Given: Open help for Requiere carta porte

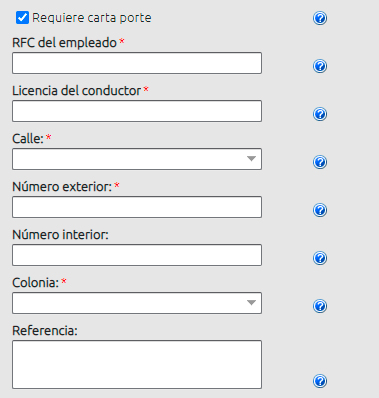Looking at the screenshot, I should click(x=320, y=18).
